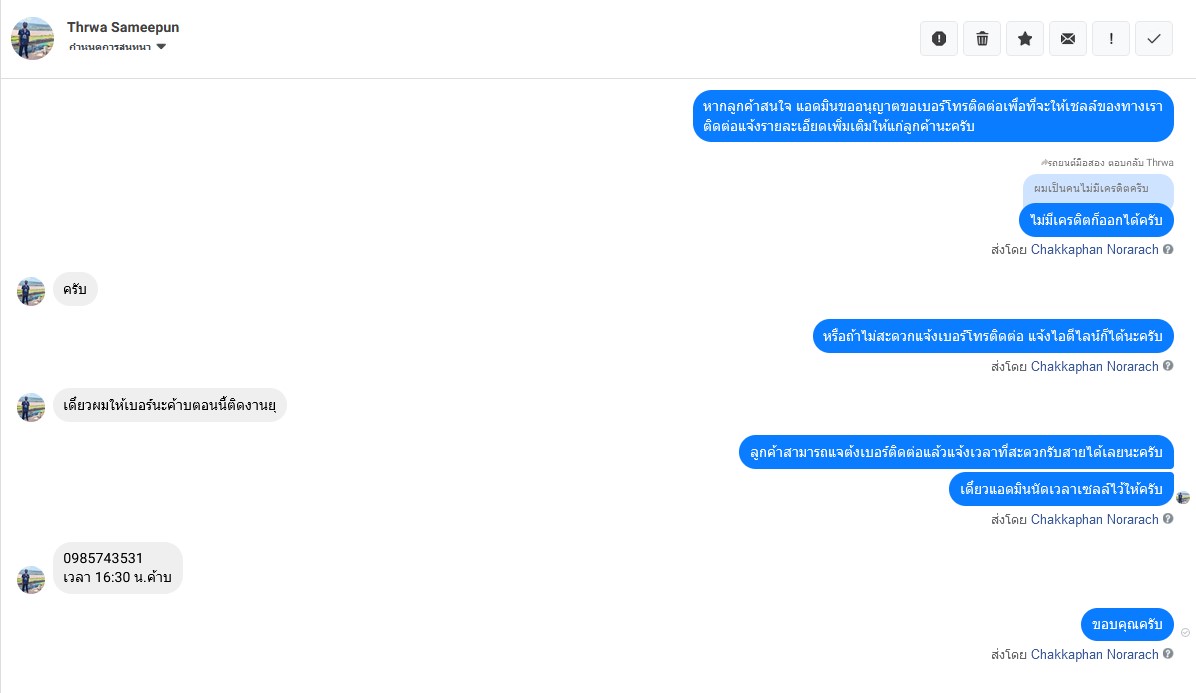Mark conversation as unread via the envelope icon
1196x693 pixels.
click(x=1068, y=39)
